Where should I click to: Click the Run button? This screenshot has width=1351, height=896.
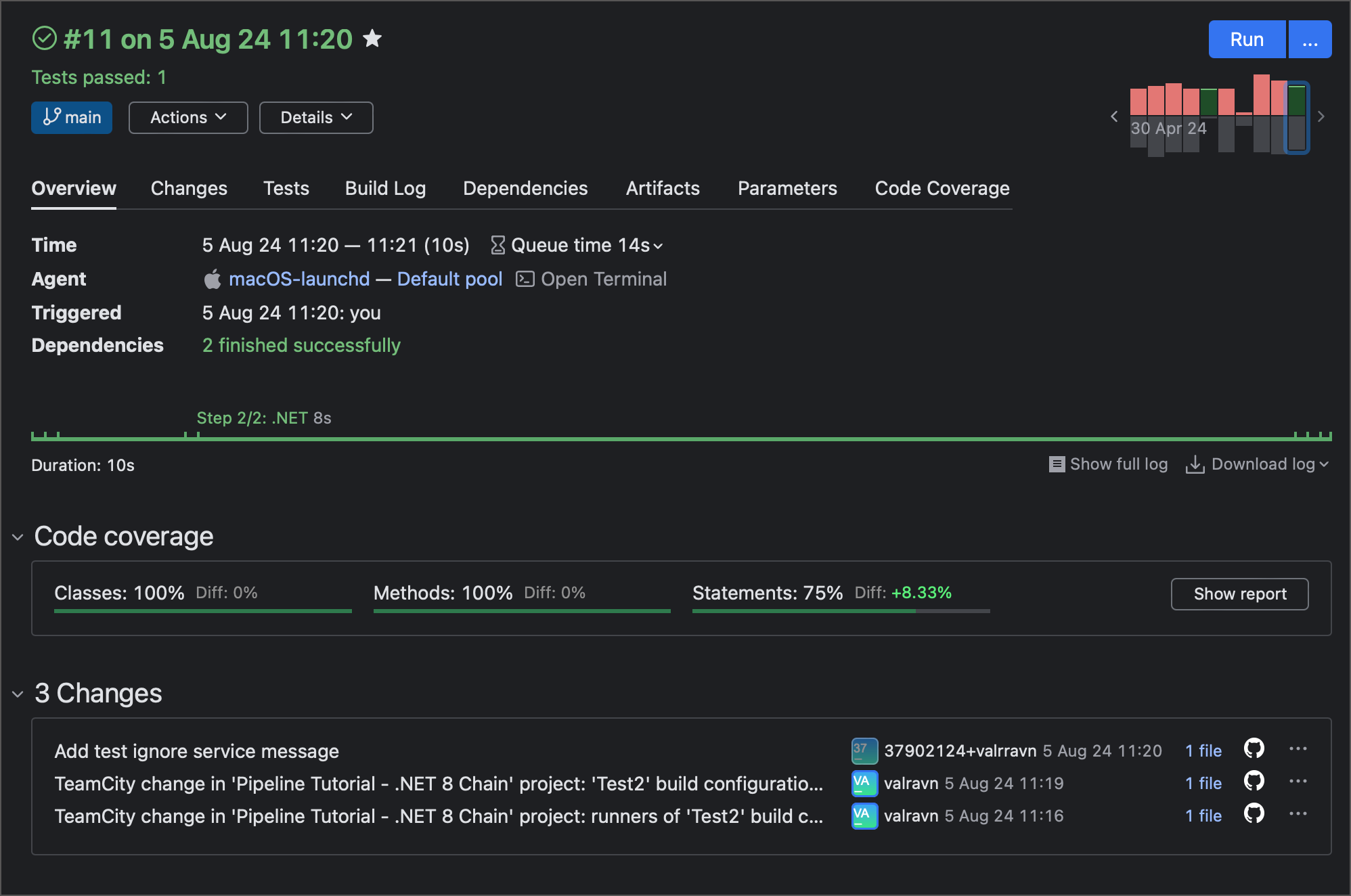pos(1247,39)
